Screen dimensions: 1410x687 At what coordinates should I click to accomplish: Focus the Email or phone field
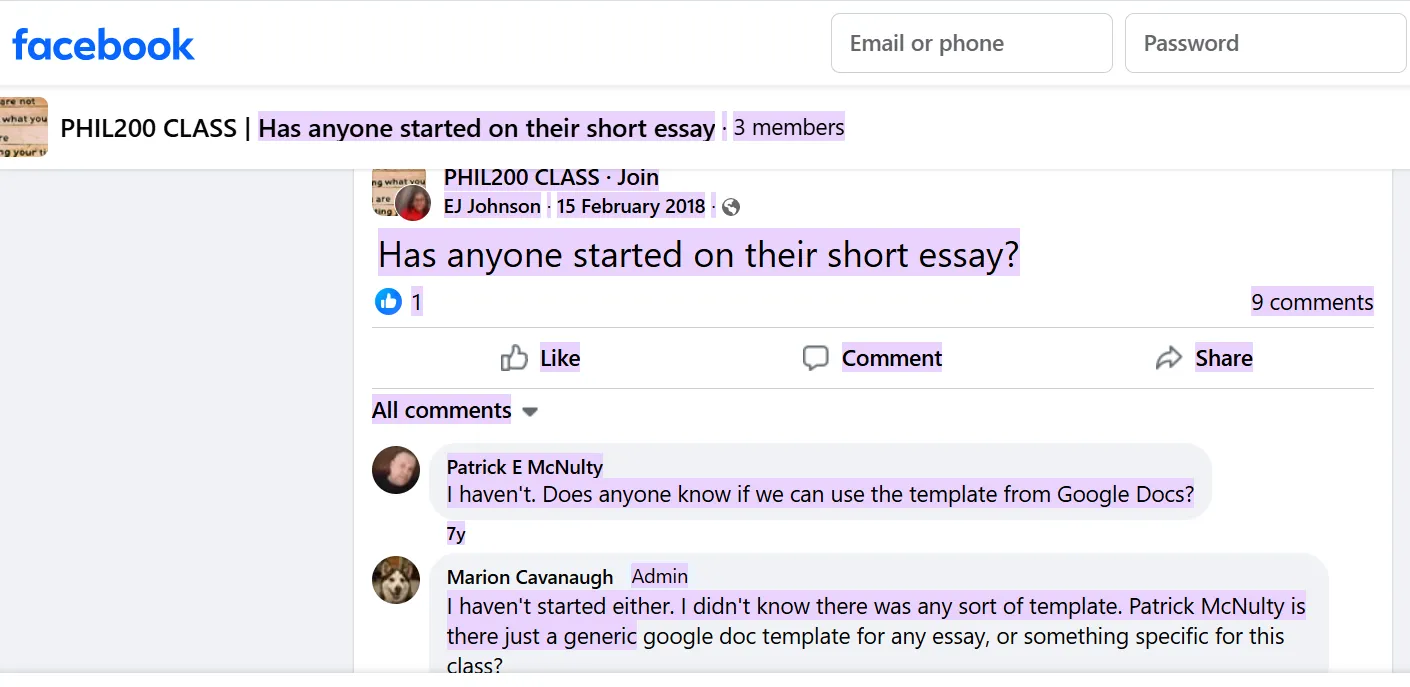(x=971, y=43)
